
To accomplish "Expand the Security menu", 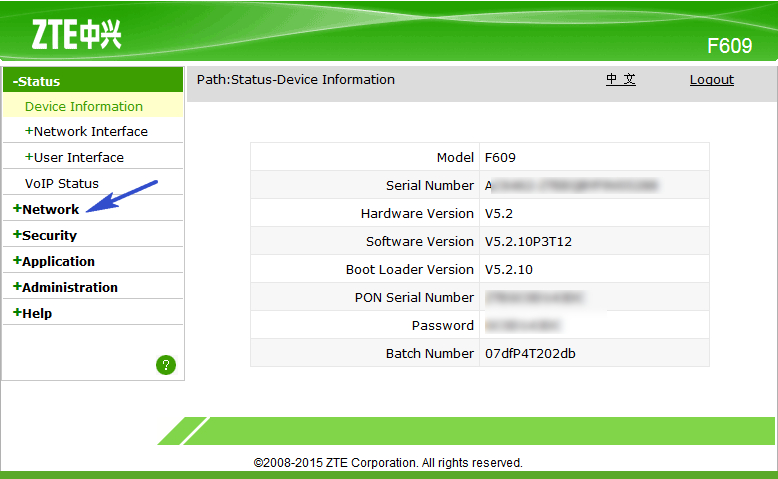I will click(x=45, y=235).
